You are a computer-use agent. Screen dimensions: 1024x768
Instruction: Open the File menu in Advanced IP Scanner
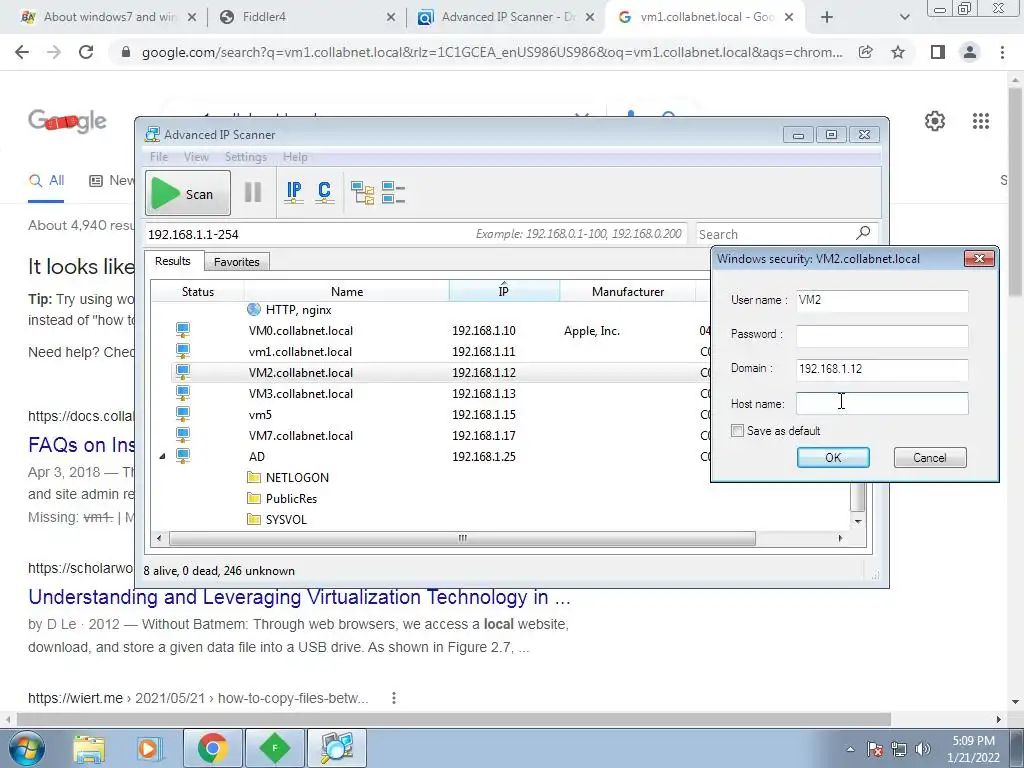click(x=159, y=157)
